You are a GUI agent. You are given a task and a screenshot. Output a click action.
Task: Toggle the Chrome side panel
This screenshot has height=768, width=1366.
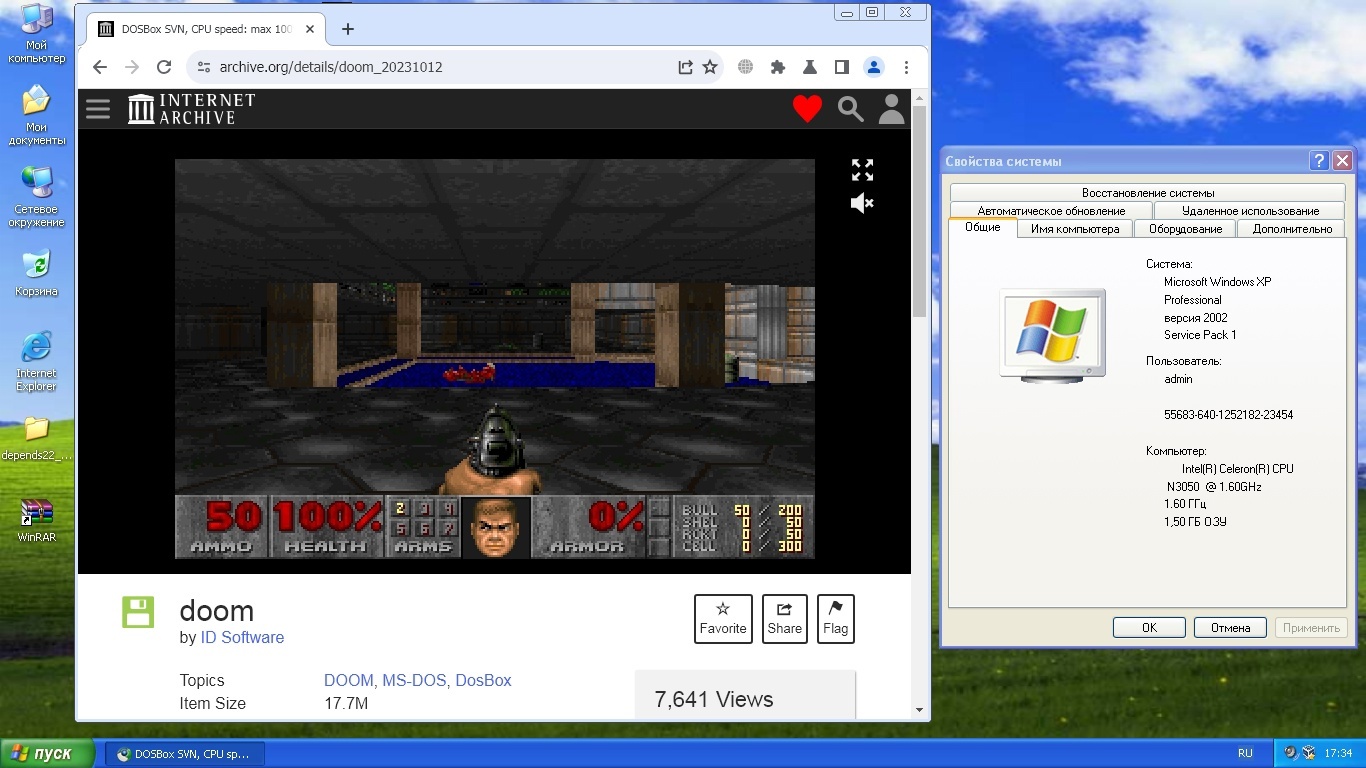[x=842, y=67]
